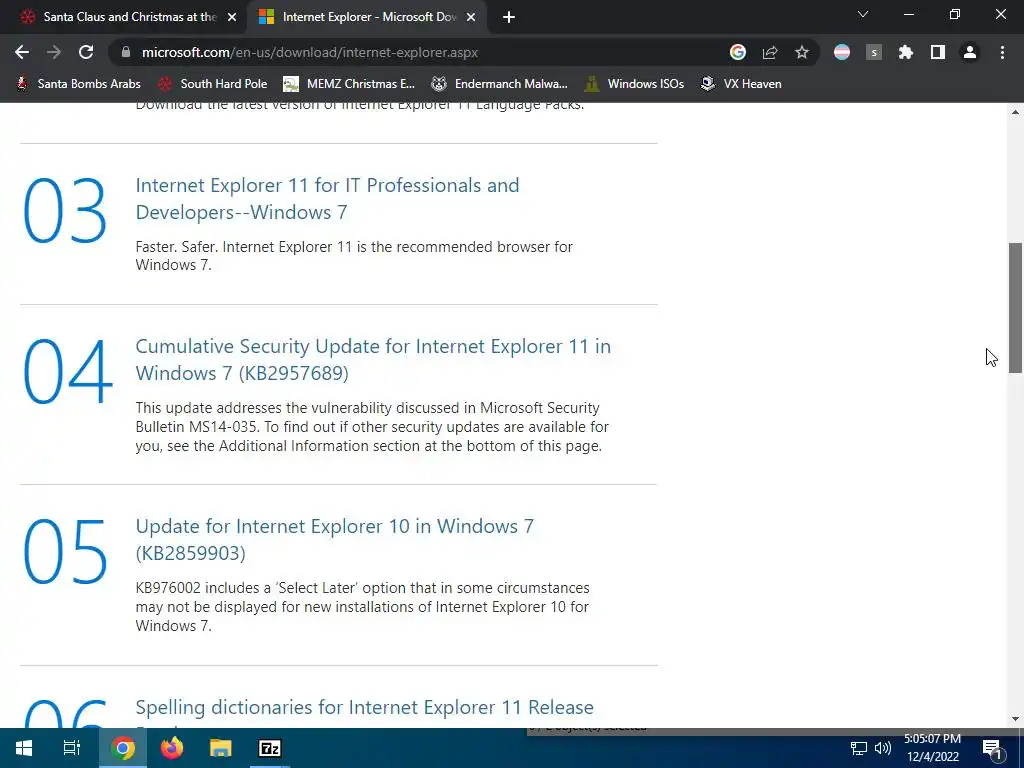
Task: Open the Windows ISOs bookmark
Action: point(635,84)
